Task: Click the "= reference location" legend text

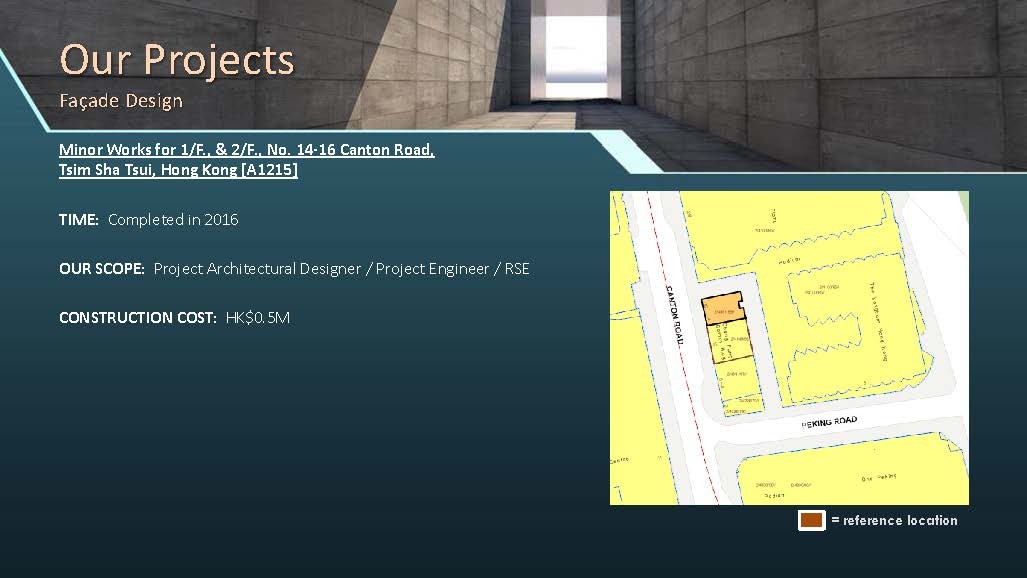Action: pos(893,520)
